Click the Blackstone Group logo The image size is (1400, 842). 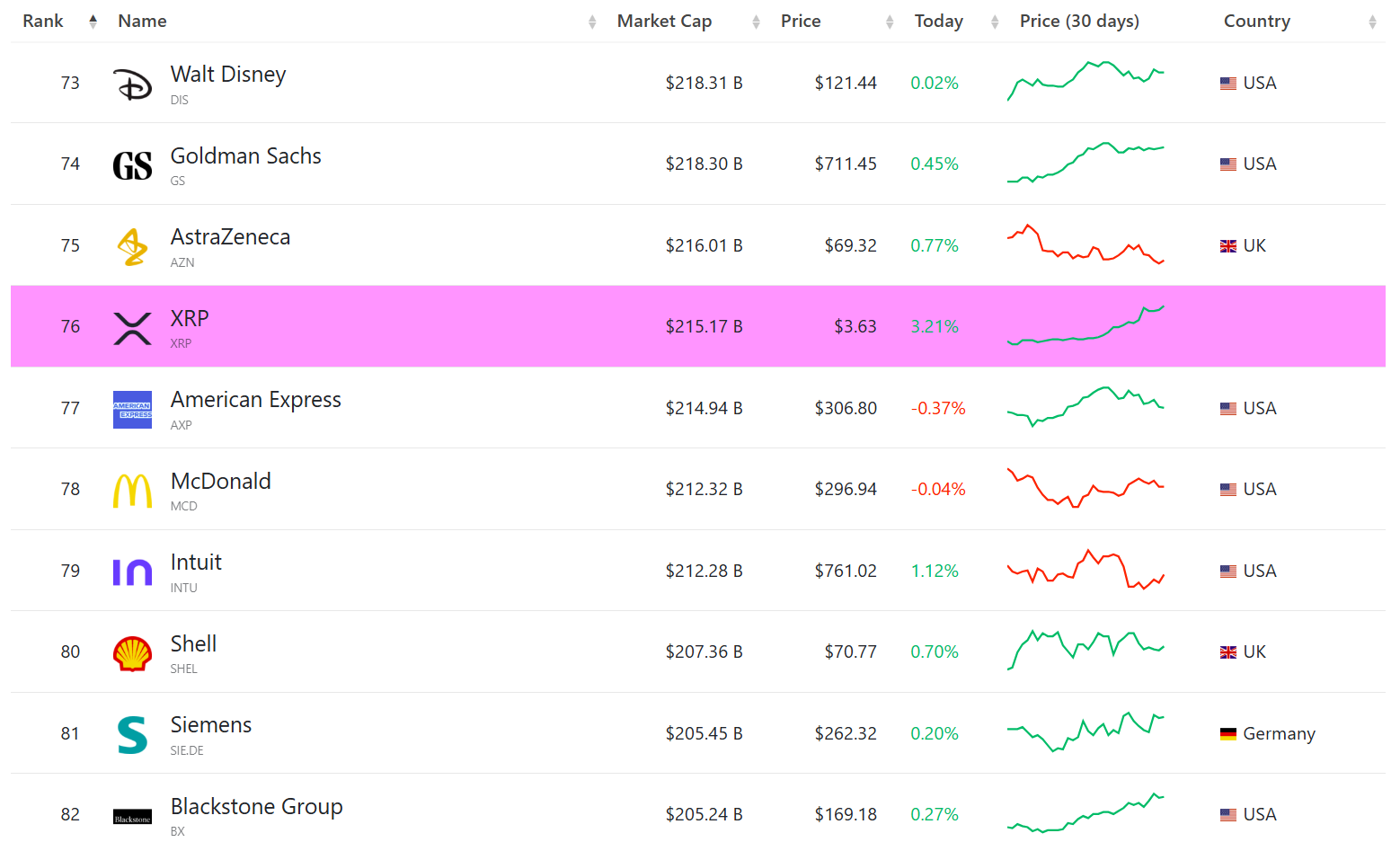tap(133, 817)
